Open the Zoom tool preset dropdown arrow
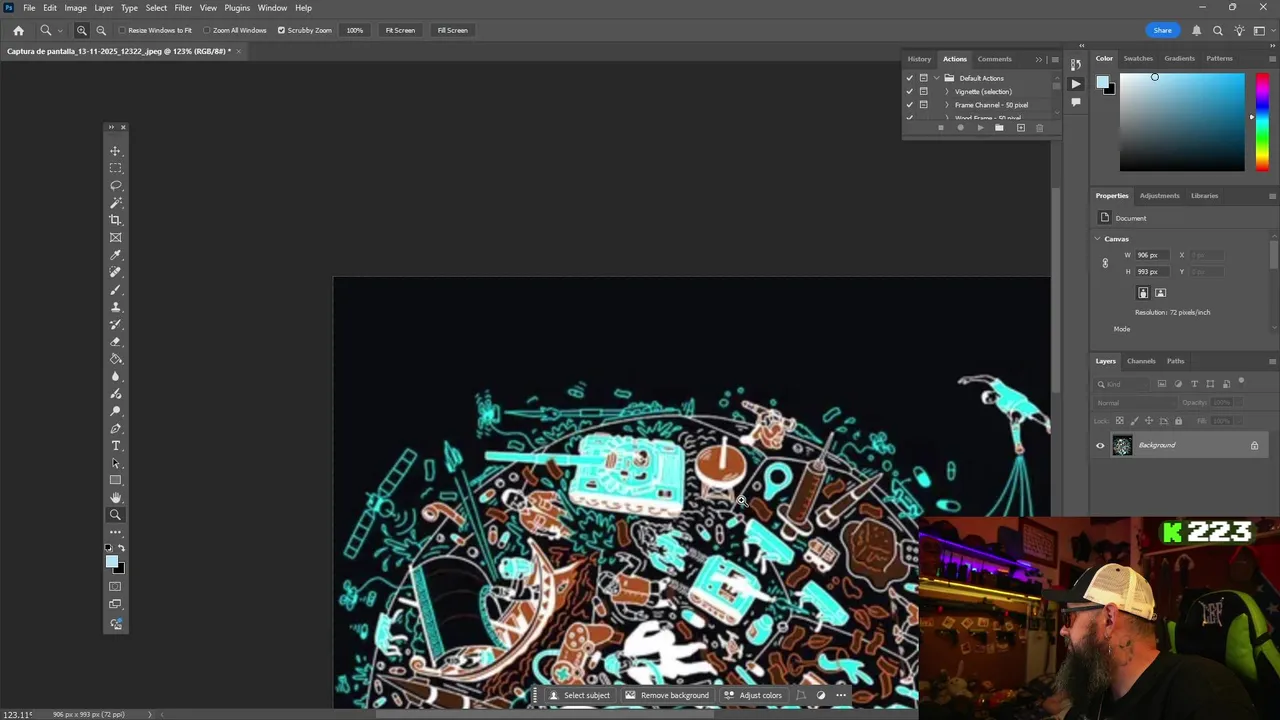The image size is (1280, 720). click(59, 30)
